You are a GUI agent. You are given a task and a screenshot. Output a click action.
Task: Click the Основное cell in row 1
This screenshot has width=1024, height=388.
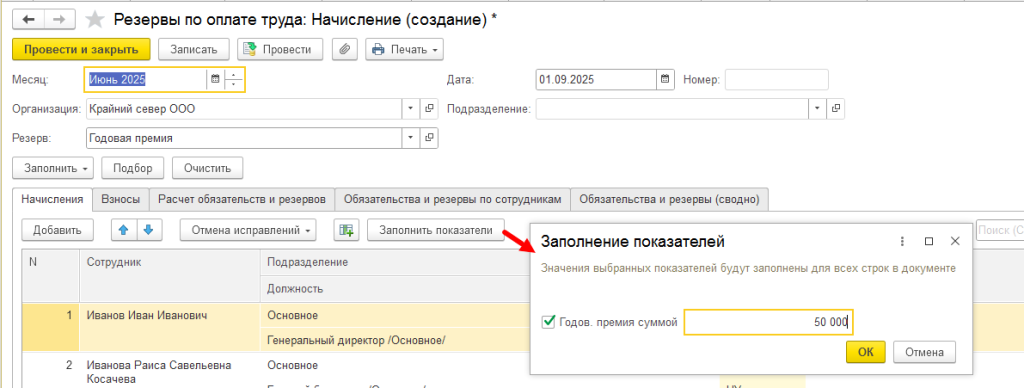[x=395, y=315]
